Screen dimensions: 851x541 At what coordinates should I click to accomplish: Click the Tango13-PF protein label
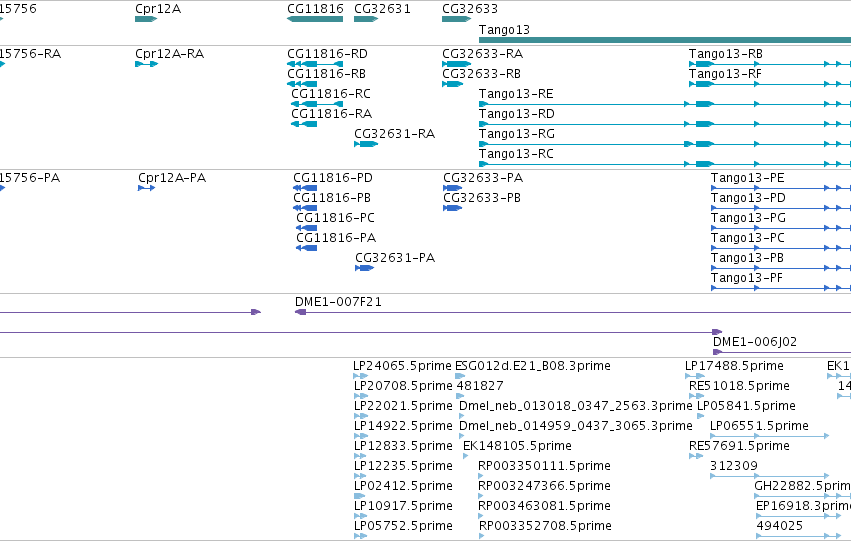click(x=747, y=278)
